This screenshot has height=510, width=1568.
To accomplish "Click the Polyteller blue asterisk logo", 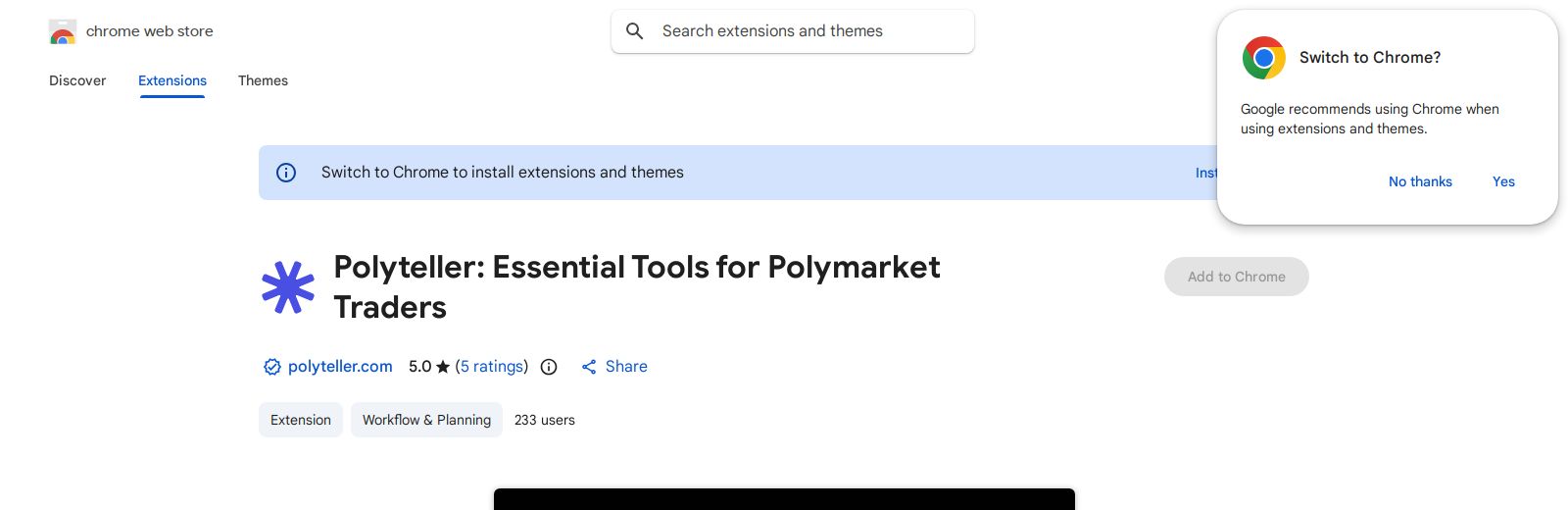I will click(x=288, y=287).
